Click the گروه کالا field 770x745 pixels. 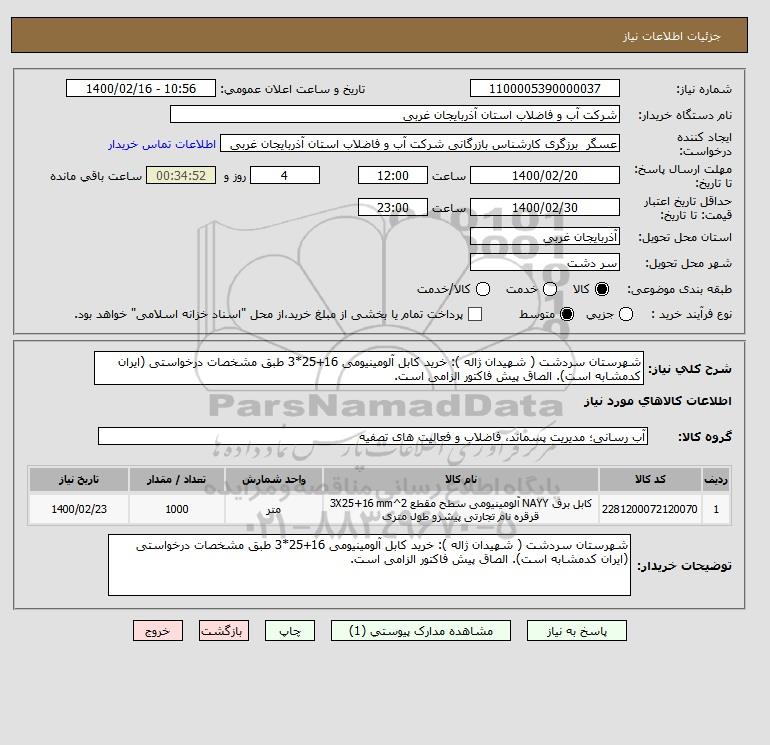(x=373, y=436)
